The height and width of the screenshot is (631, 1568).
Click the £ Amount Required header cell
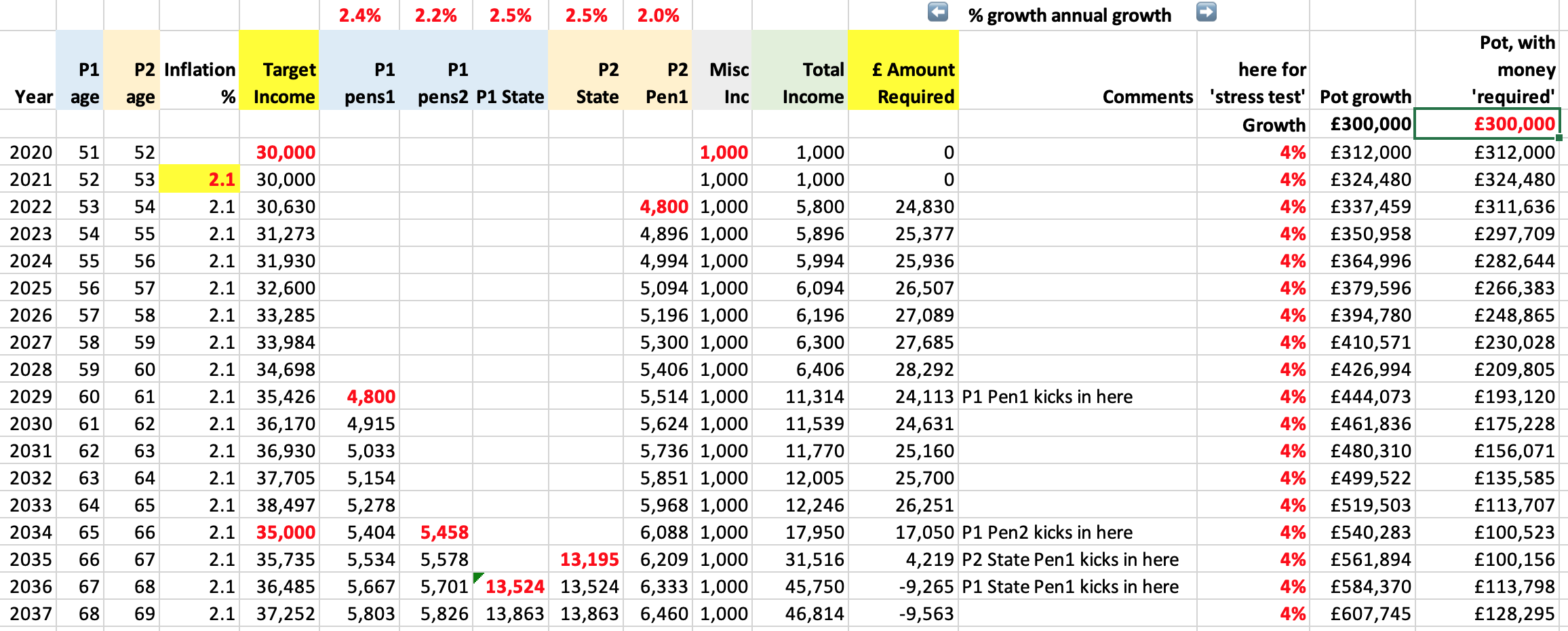903,83
